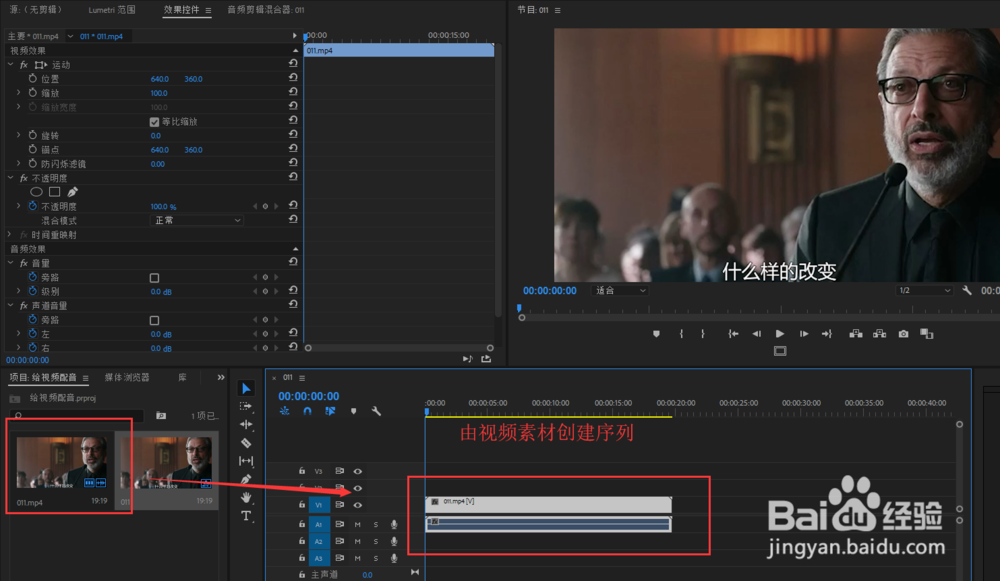Go to Out point
The image size is (1000, 581).
point(827,334)
